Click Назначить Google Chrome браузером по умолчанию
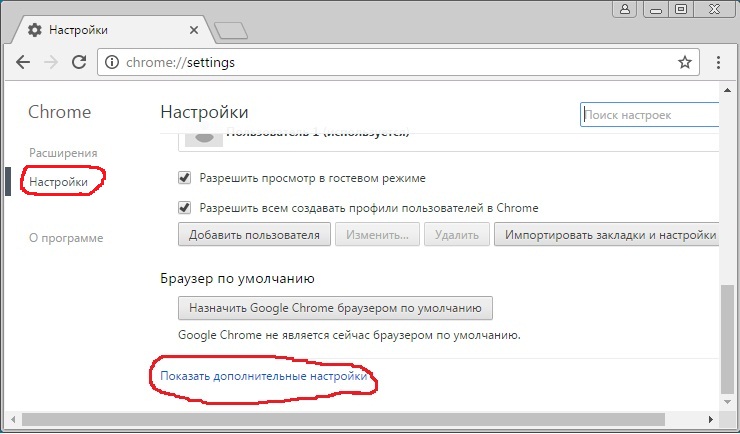The image size is (740, 434). (x=336, y=308)
